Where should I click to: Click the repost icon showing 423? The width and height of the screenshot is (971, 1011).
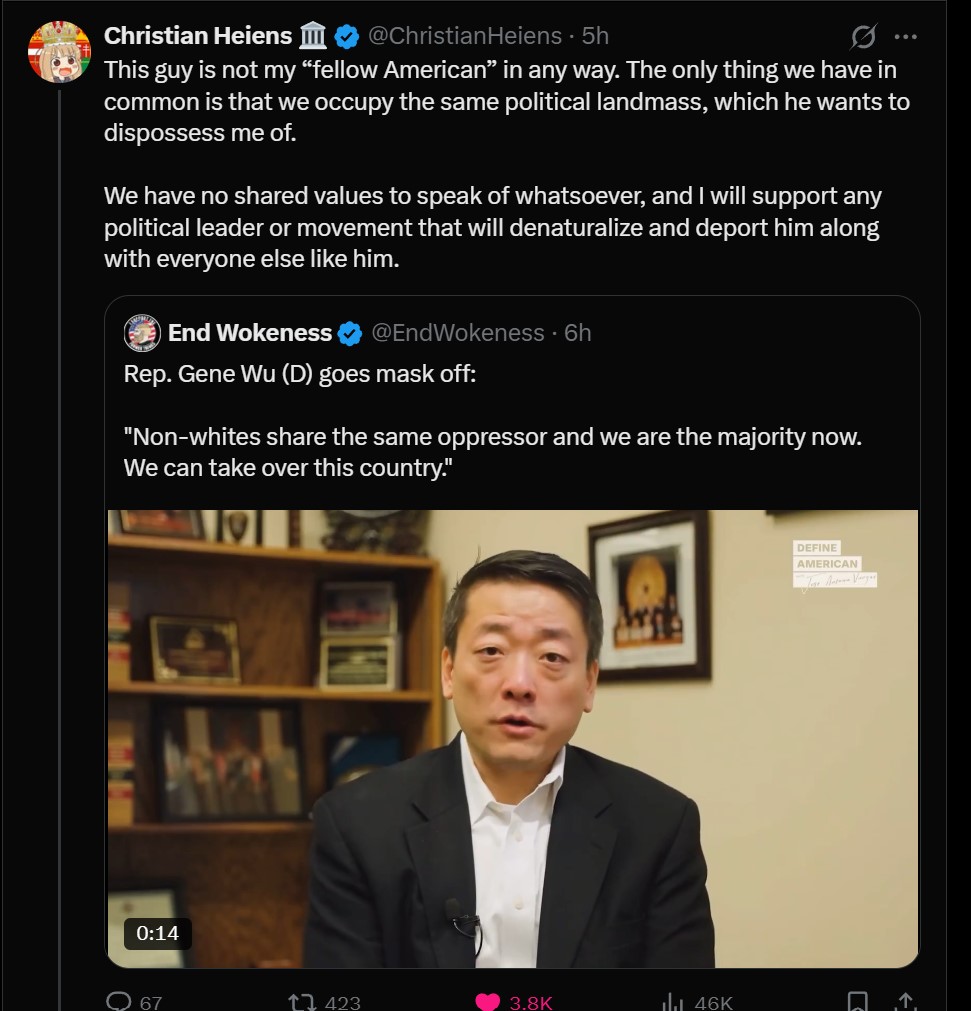(x=302, y=1001)
